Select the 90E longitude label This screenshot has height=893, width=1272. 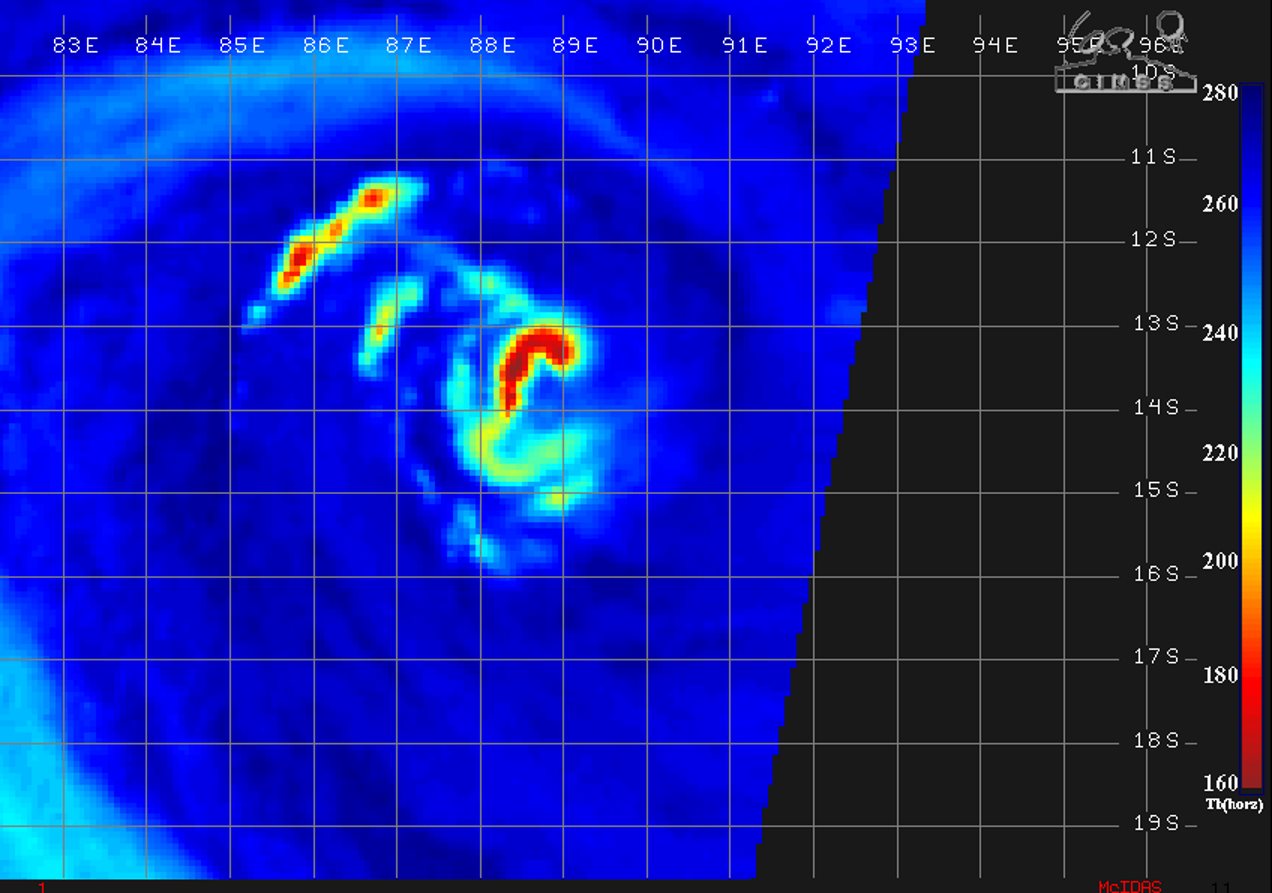point(660,45)
